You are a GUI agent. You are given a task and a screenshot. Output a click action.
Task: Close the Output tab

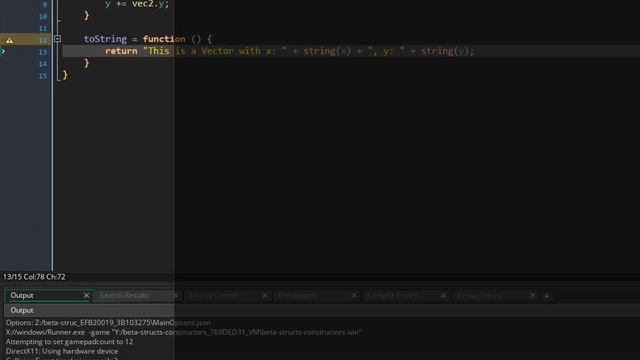(x=86, y=295)
